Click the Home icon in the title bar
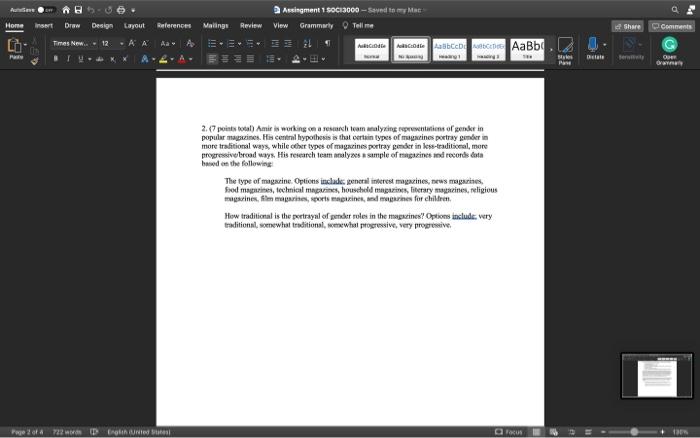This screenshot has width=700, height=438. pyautogui.click(x=66, y=9)
